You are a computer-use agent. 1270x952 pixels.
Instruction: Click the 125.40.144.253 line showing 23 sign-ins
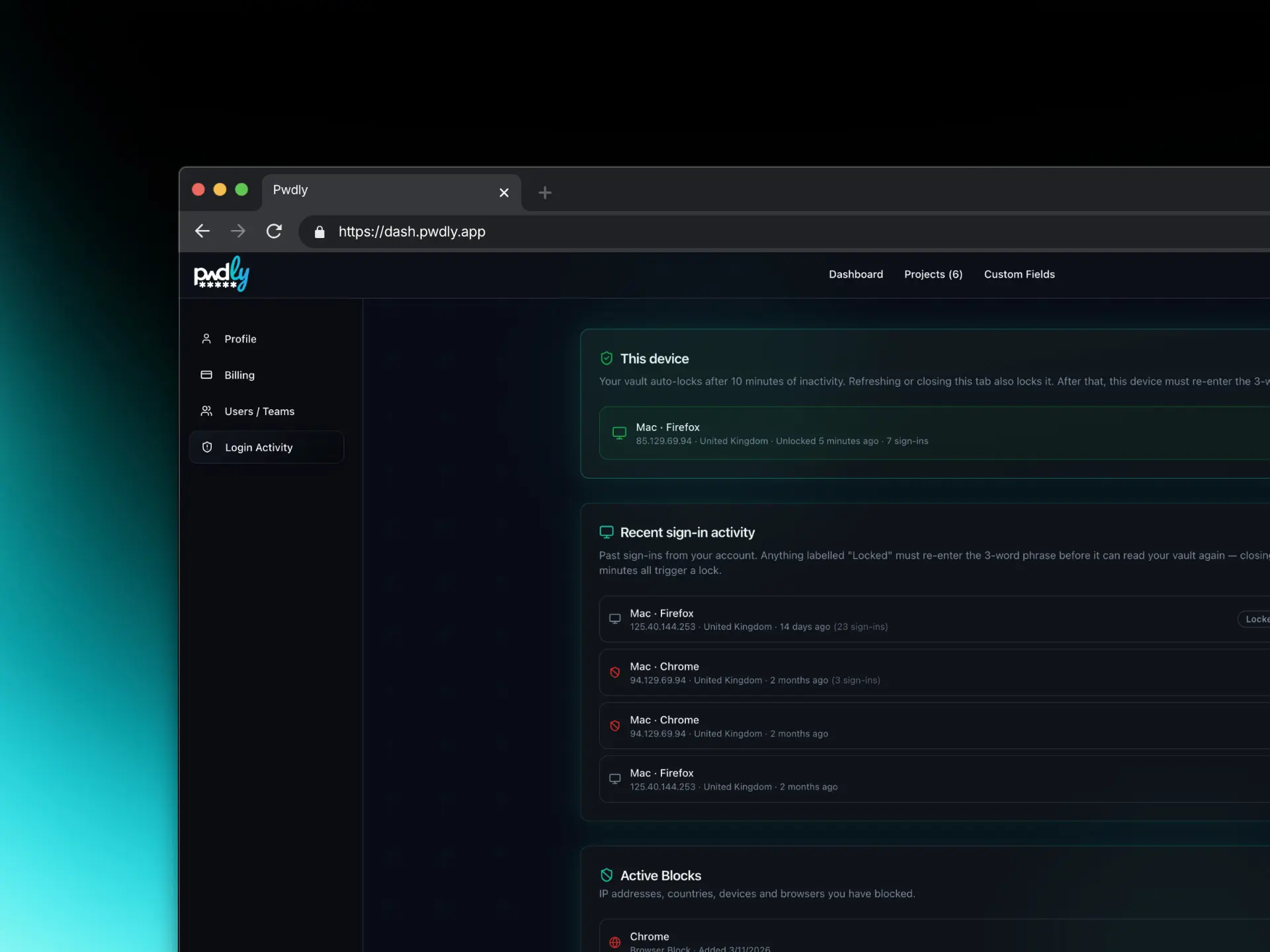coord(759,627)
